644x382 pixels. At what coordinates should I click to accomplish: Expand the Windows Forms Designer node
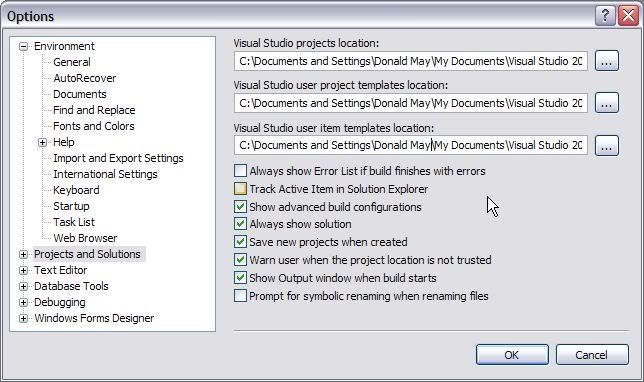(23, 318)
